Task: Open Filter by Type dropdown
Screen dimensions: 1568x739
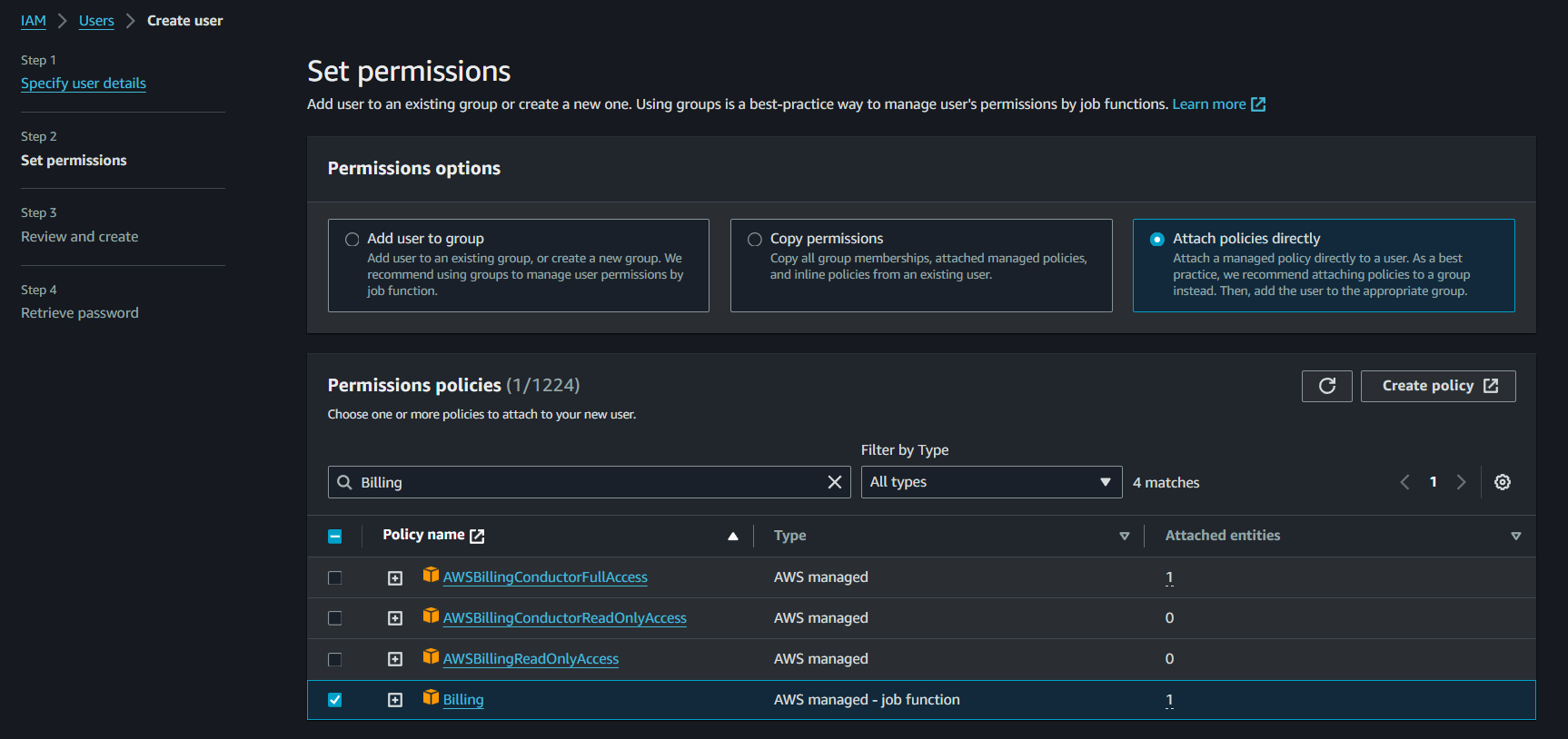Action: tap(990, 482)
